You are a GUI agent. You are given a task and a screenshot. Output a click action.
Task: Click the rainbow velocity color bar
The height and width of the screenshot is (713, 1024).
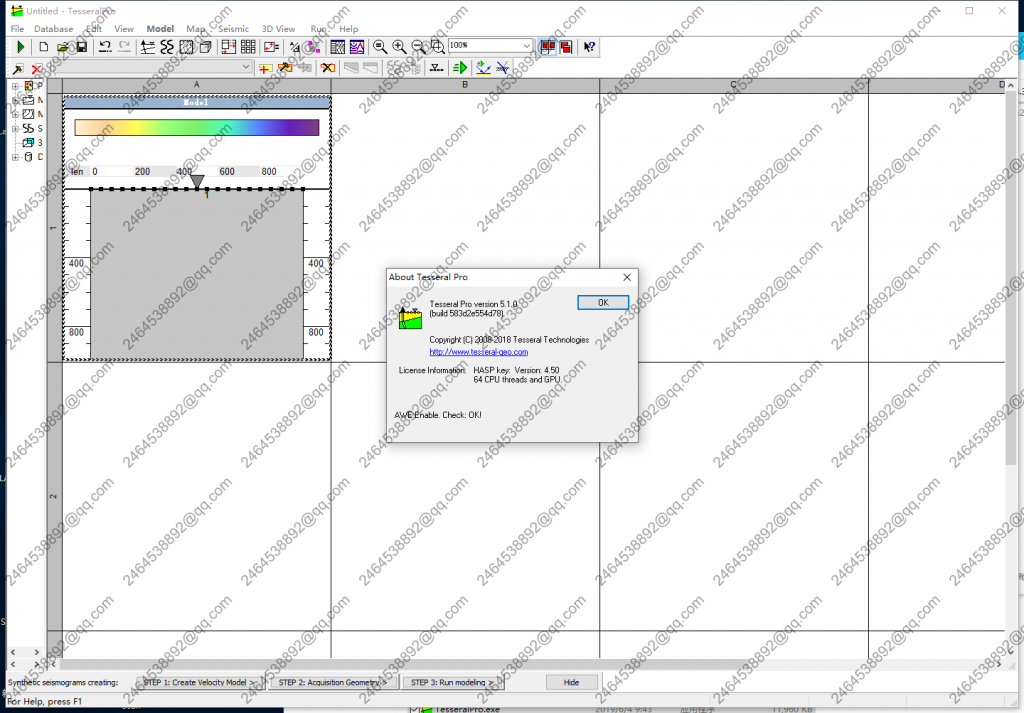[197, 127]
